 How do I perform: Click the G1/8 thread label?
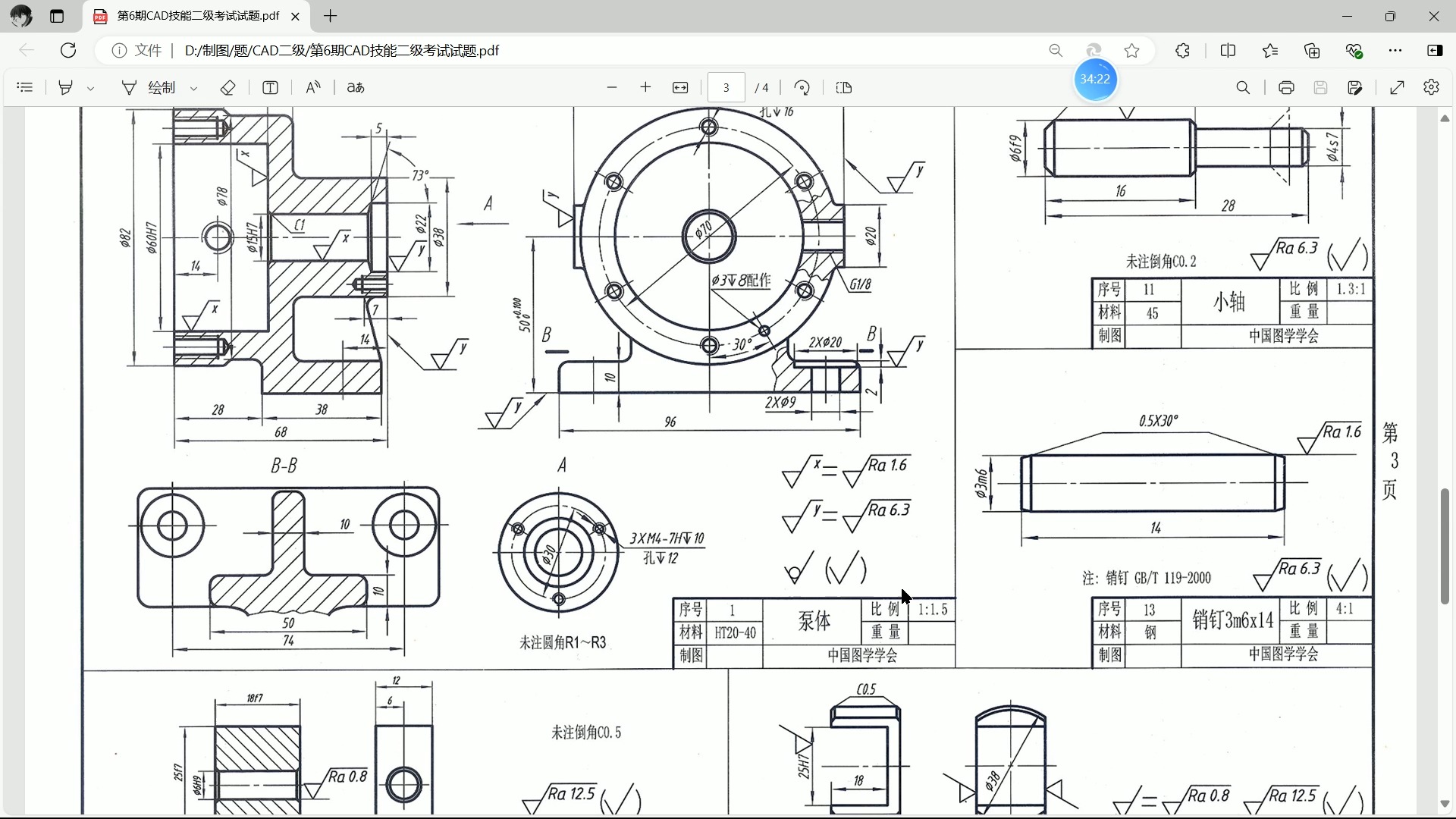(x=860, y=284)
